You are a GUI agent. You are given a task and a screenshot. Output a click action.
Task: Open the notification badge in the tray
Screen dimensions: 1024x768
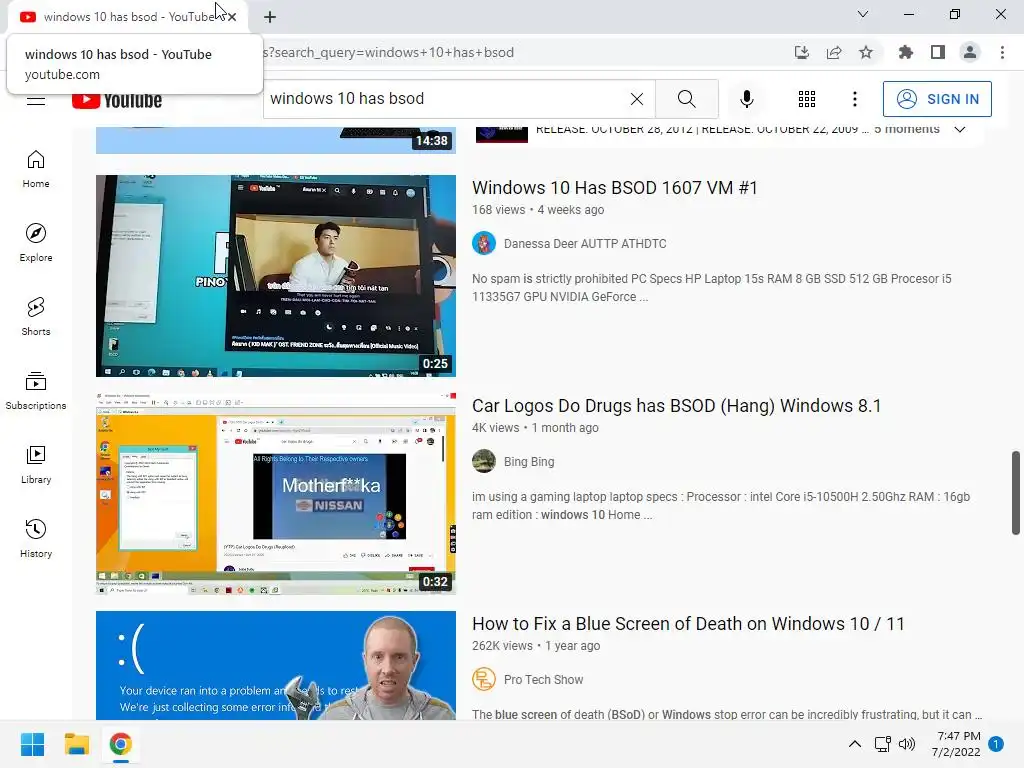point(996,744)
